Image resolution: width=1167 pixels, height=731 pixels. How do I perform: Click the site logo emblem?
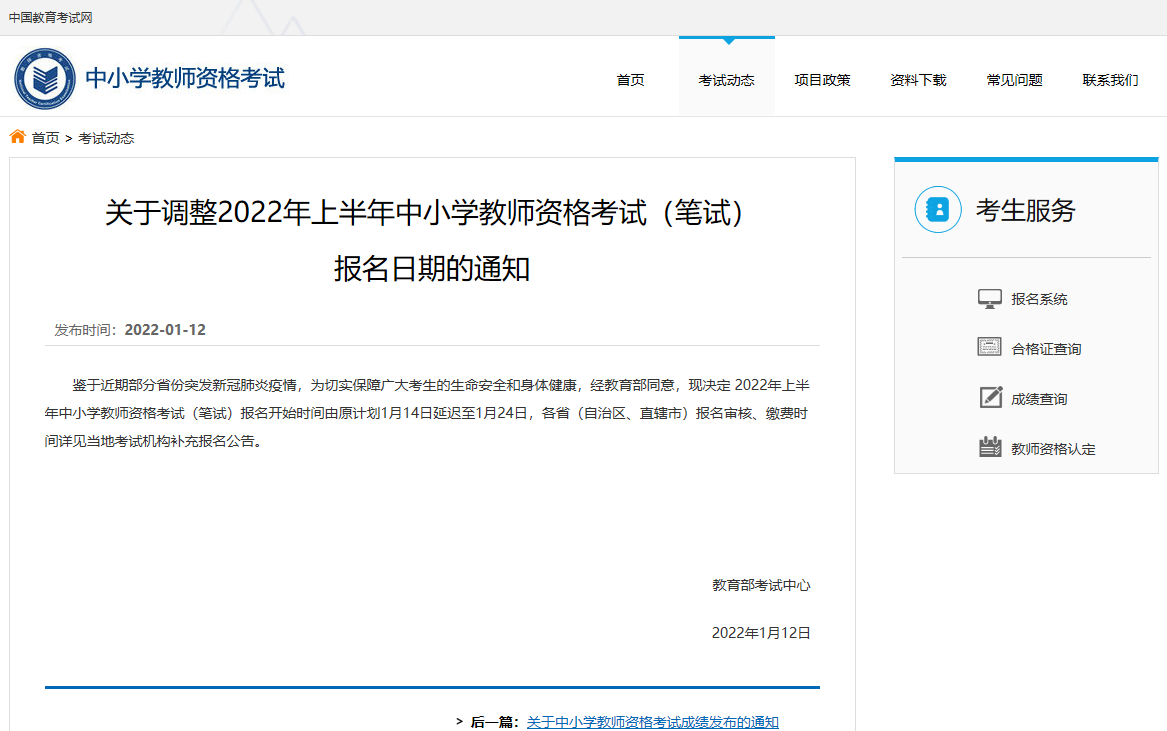[x=45, y=78]
